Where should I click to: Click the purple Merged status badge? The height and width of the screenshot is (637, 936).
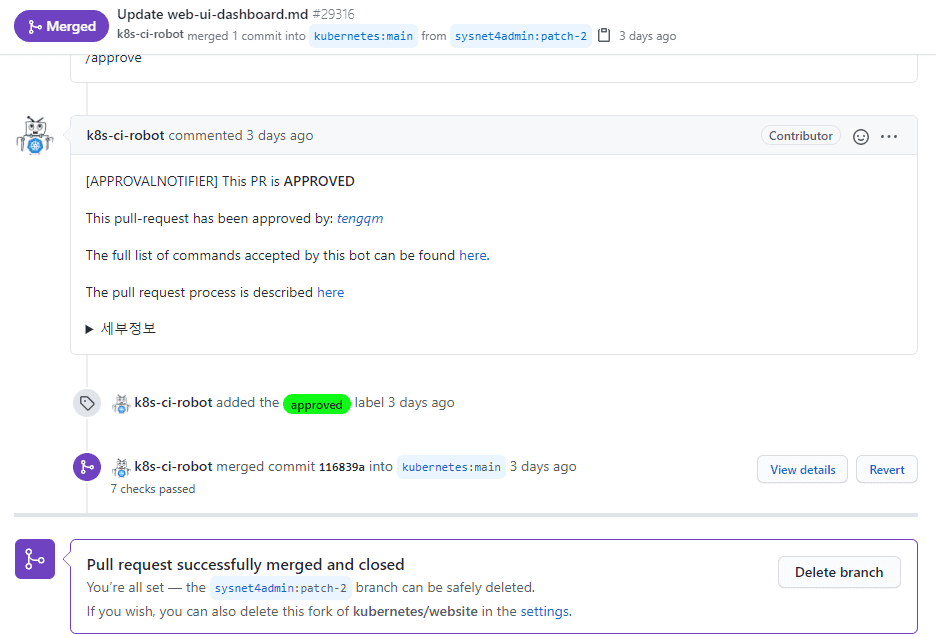point(60,26)
